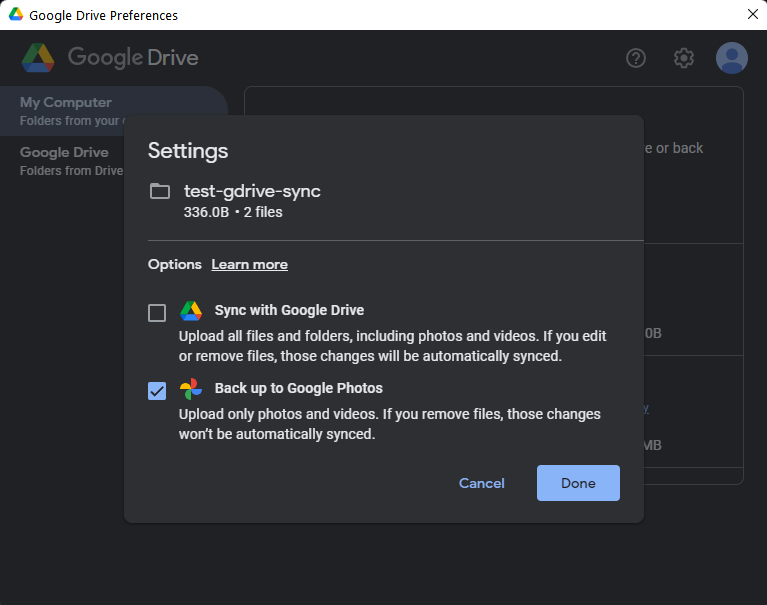
Task: Select the Google Drive sidebar tab
Action: point(64,161)
